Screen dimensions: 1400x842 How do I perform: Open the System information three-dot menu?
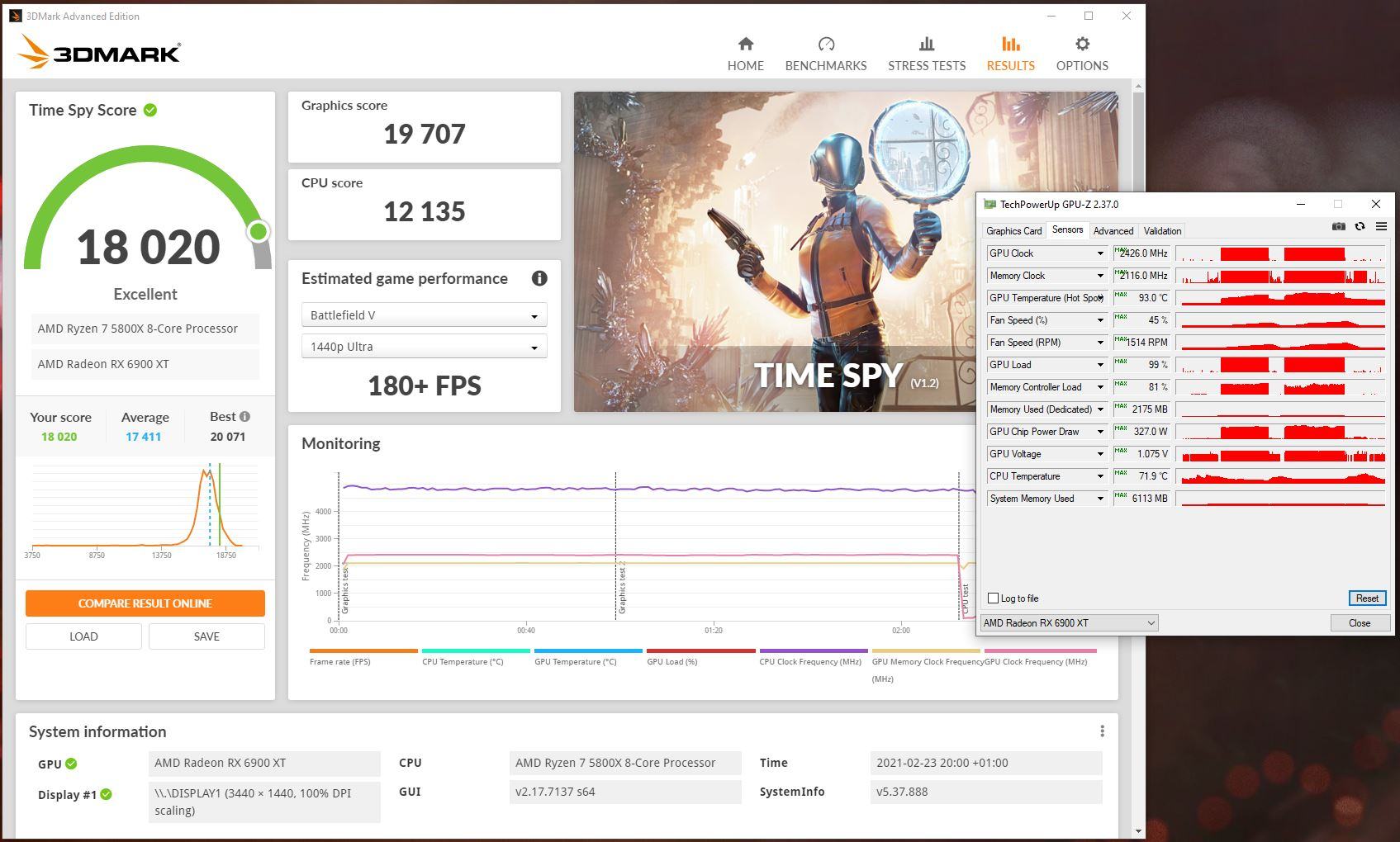coord(1102,731)
